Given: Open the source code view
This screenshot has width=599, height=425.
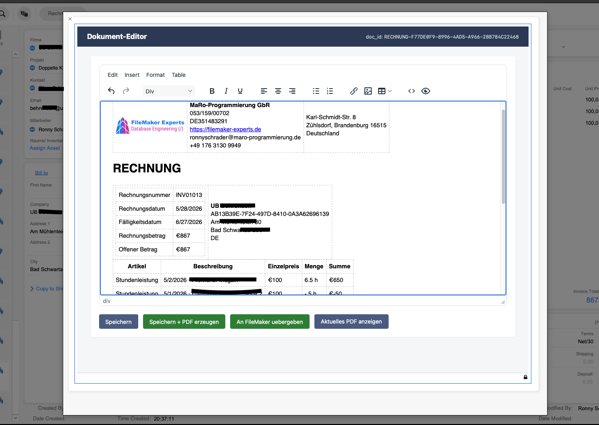Looking at the screenshot, I should coord(411,91).
